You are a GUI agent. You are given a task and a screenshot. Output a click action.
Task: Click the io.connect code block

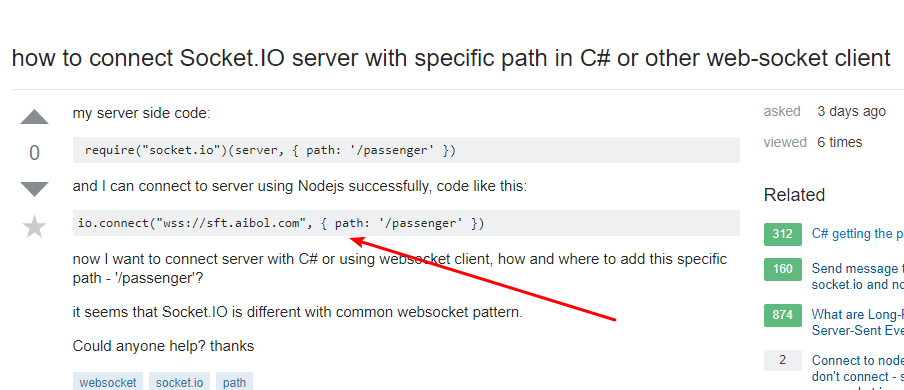[406, 223]
